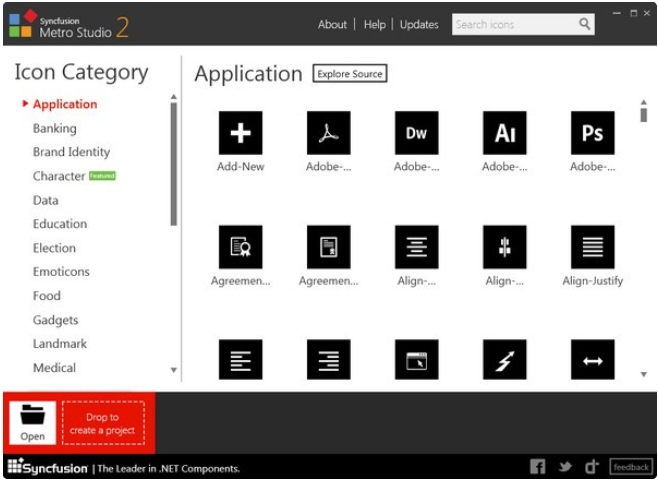The image size is (658, 481).
Task: Click the Syncfusion logo in footer
Action: (x=47, y=466)
